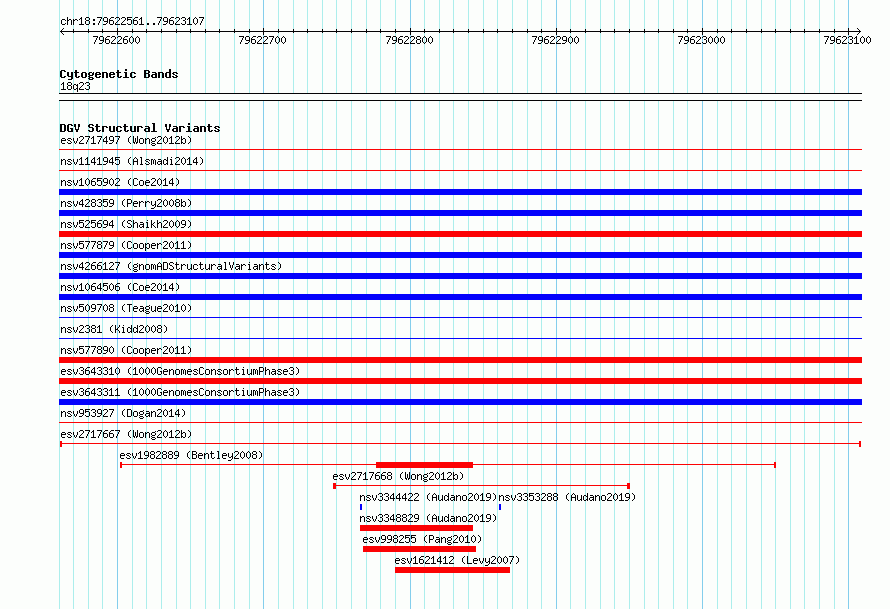This screenshot has height=609, width=890.
Task: Click the blue bar under nsv4266127
Action: (x=460, y=276)
